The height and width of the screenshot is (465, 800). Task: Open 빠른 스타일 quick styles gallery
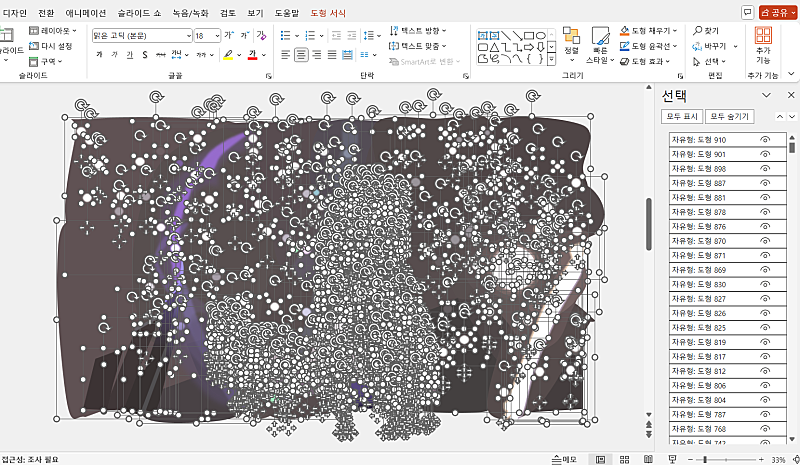(600, 42)
